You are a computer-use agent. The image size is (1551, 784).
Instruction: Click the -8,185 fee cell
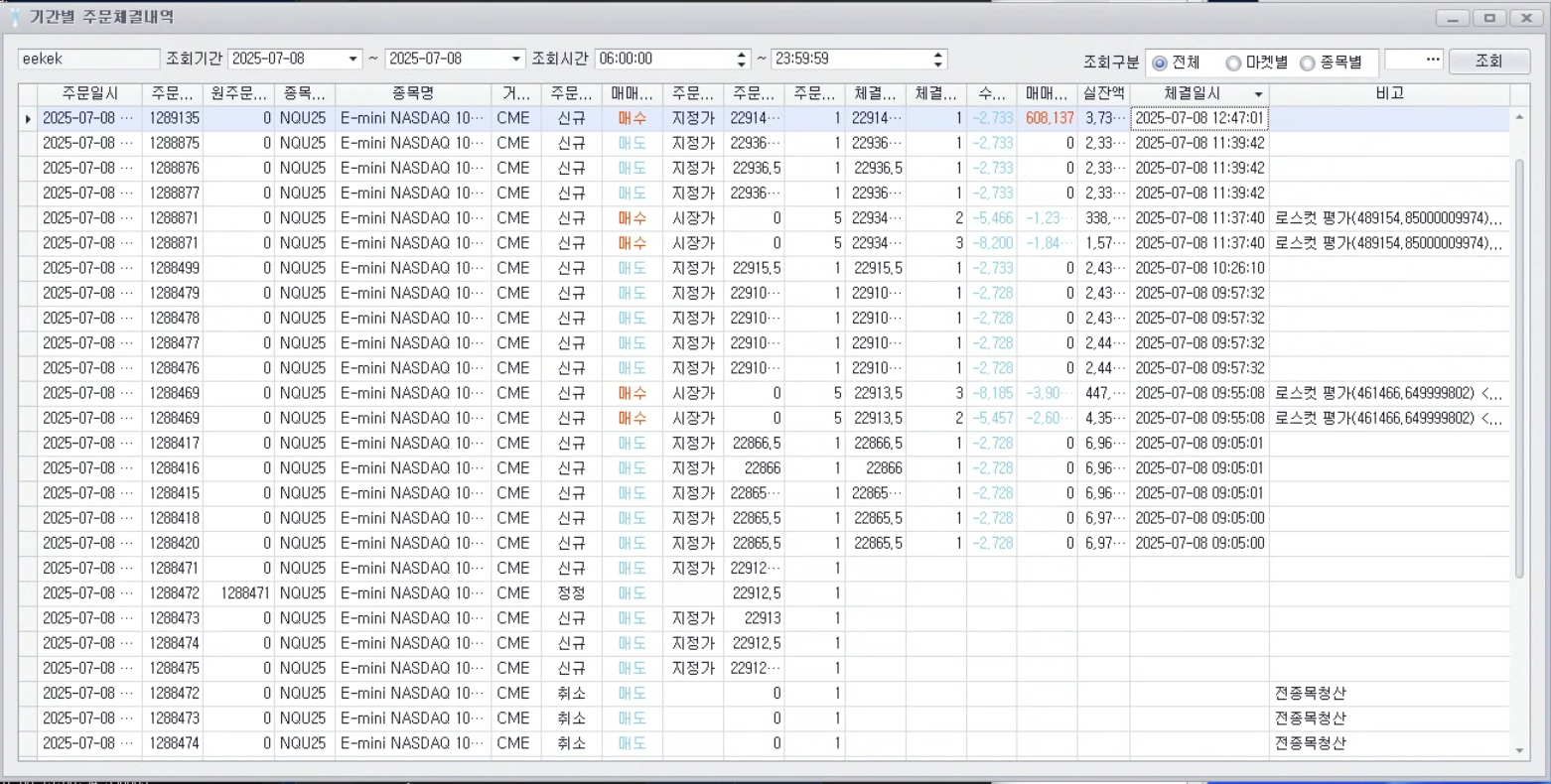tap(991, 393)
